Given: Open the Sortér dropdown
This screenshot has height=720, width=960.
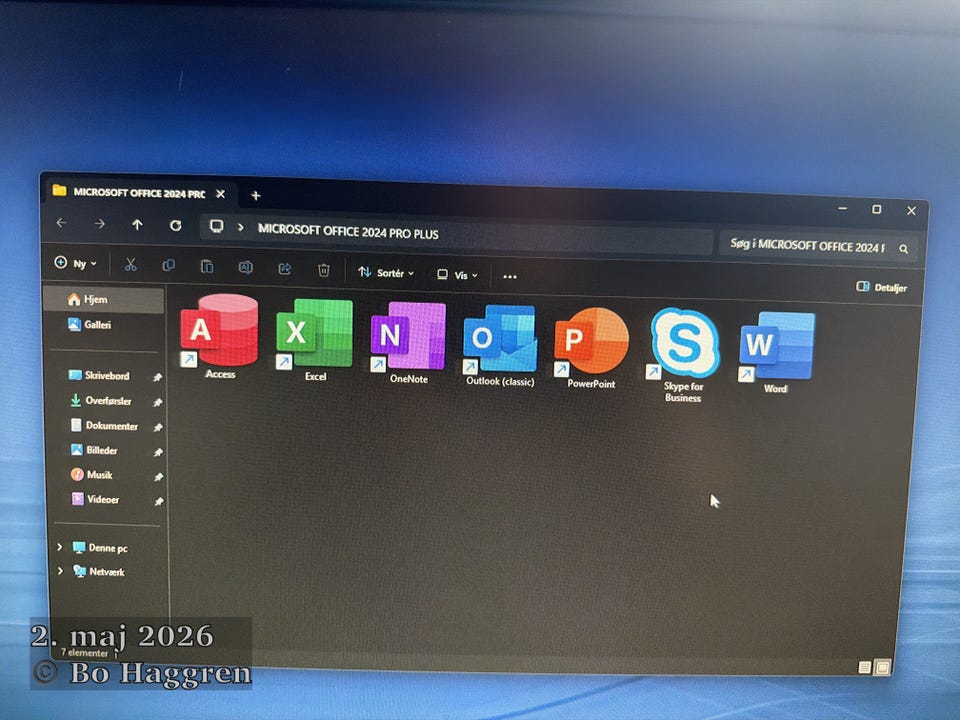Looking at the screenshot, I should point(386,272).
